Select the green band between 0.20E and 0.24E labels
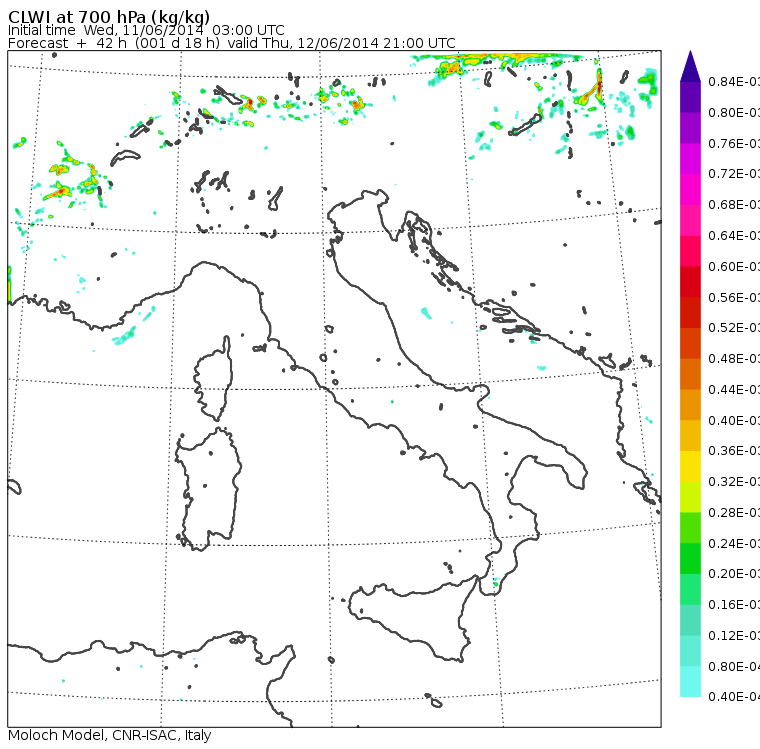760x749 pixels. [x=690, y=559]
